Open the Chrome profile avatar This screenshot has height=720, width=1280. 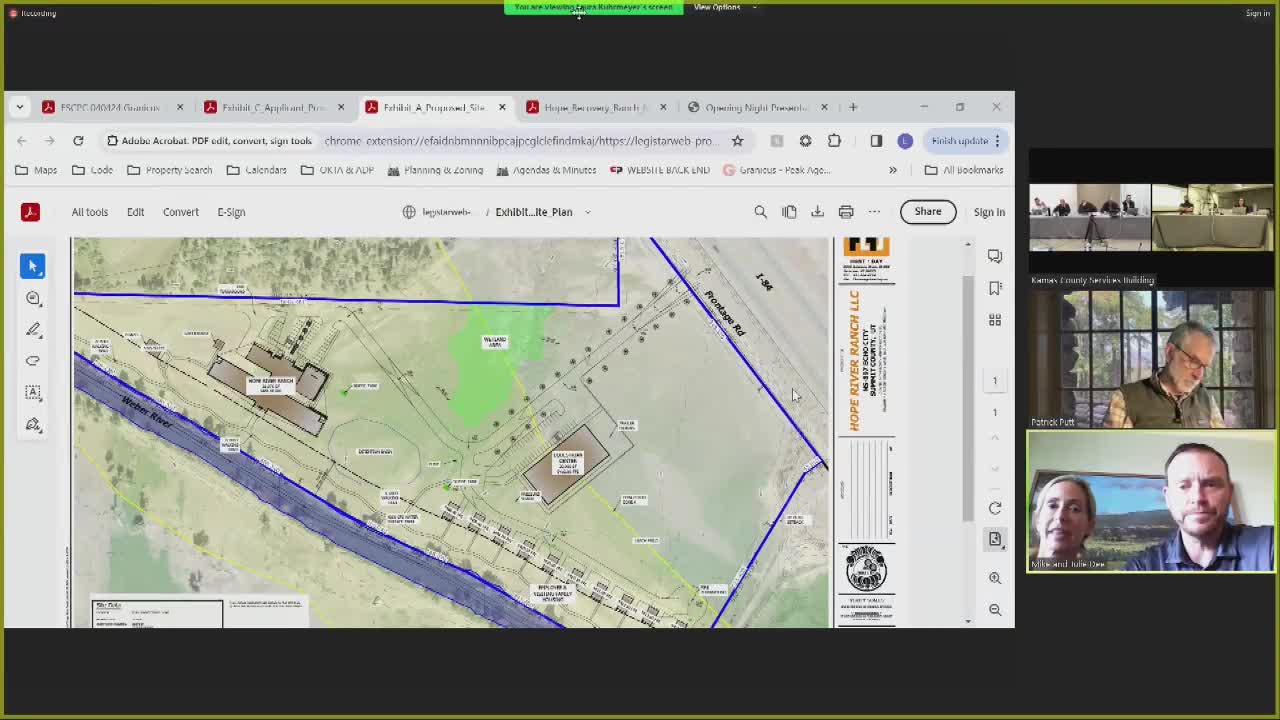(x=905, y=141)
